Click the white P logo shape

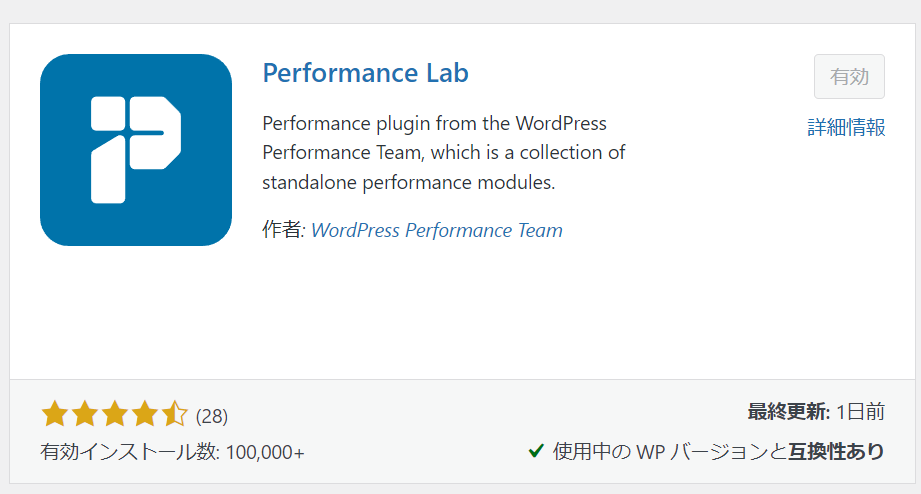(136, 150)
